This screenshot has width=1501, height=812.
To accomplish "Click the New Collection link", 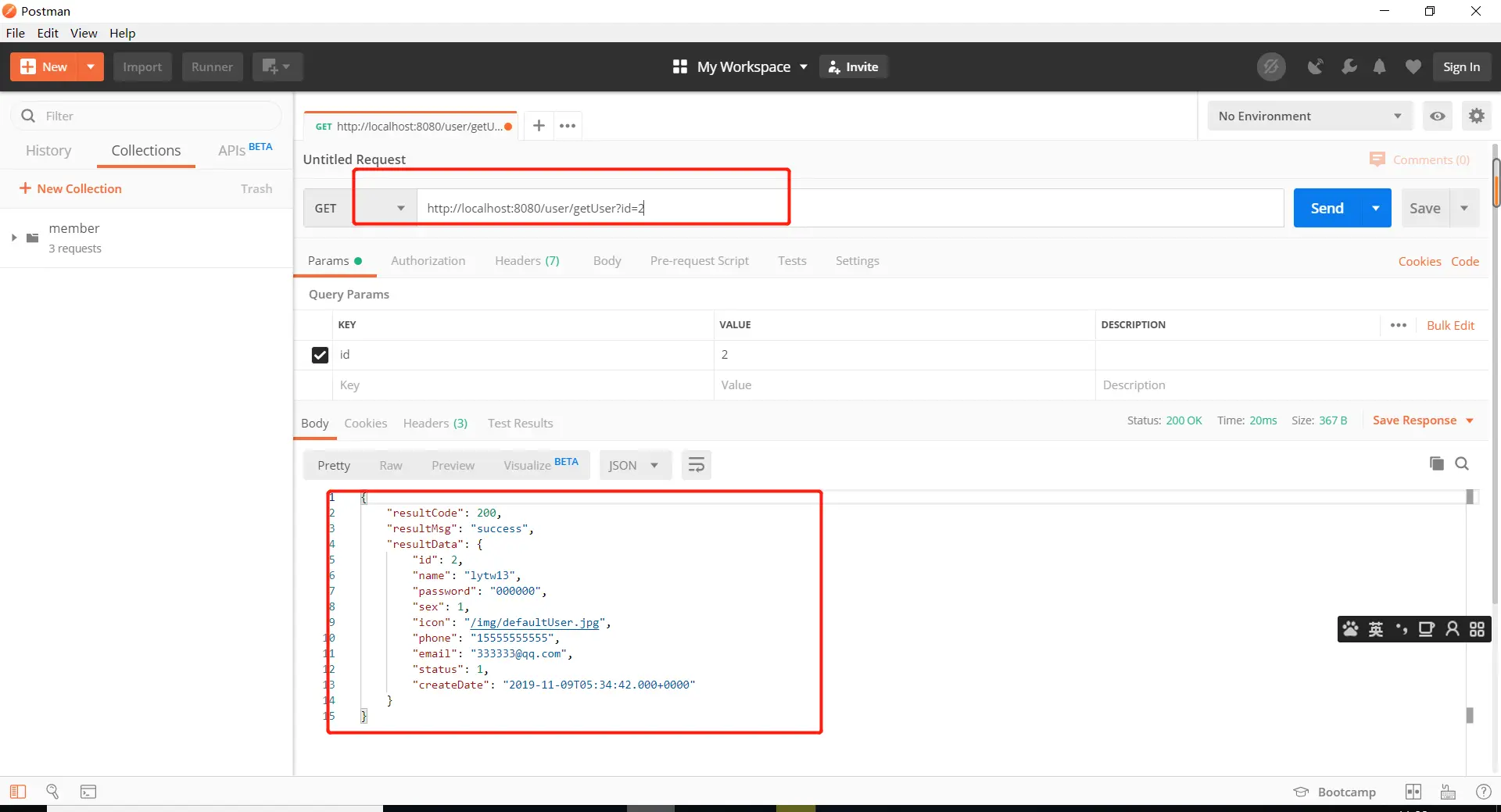I will click(x=70, y=188).
